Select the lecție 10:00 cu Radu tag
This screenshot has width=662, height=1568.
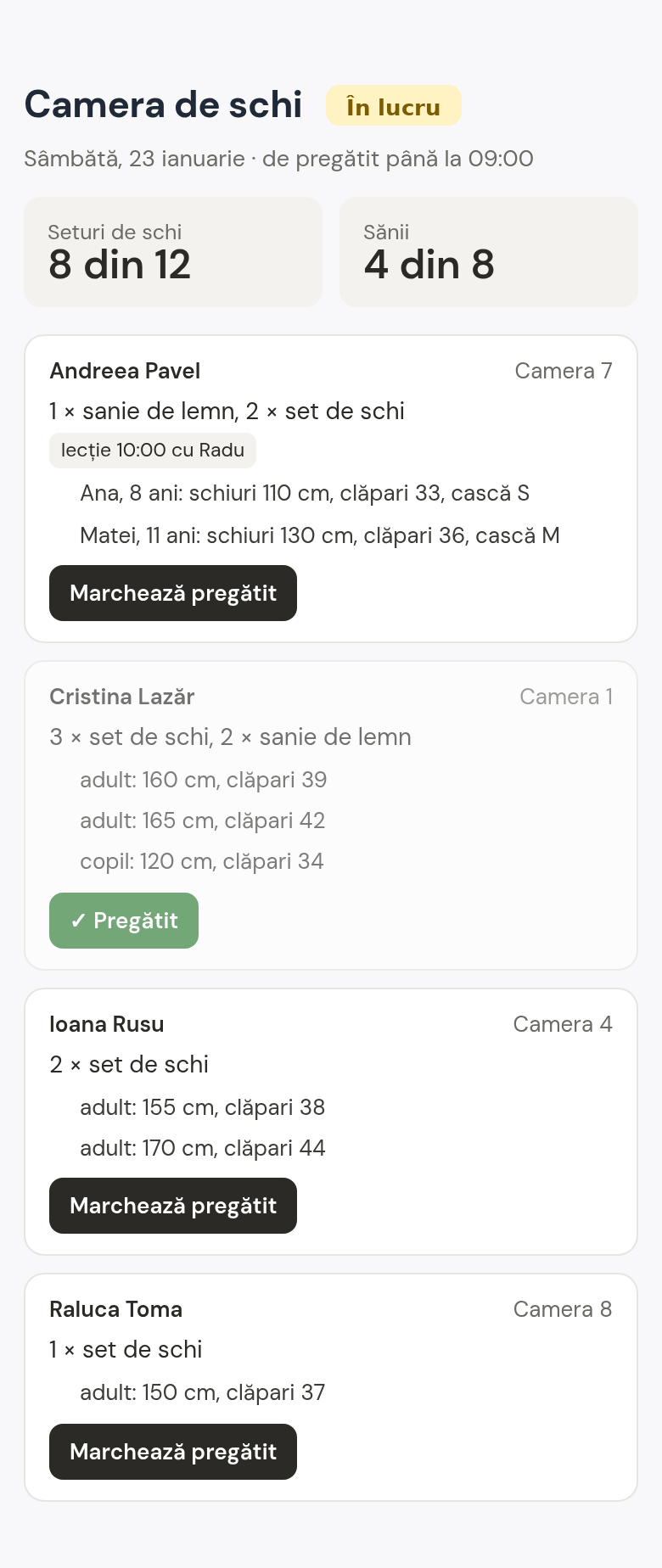pyautogui.click(x=153, y=451)
